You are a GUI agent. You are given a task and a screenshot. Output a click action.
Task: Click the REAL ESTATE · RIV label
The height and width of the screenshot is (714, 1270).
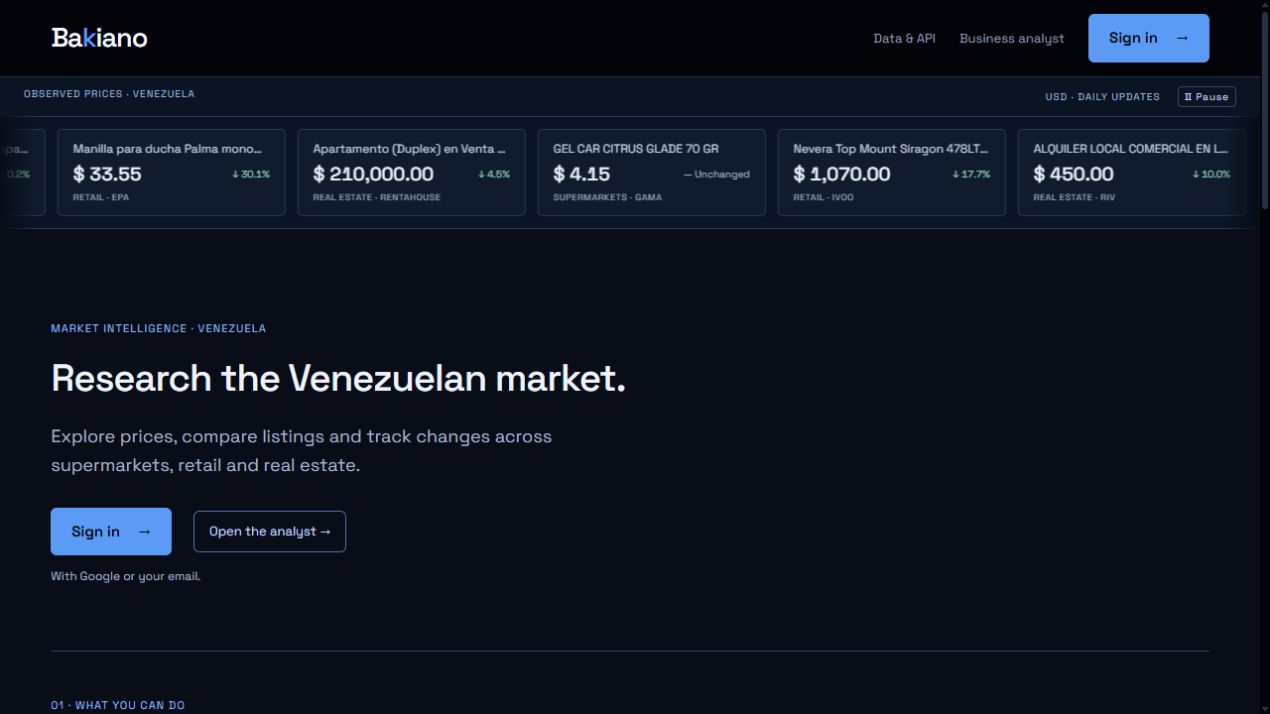1074,197
